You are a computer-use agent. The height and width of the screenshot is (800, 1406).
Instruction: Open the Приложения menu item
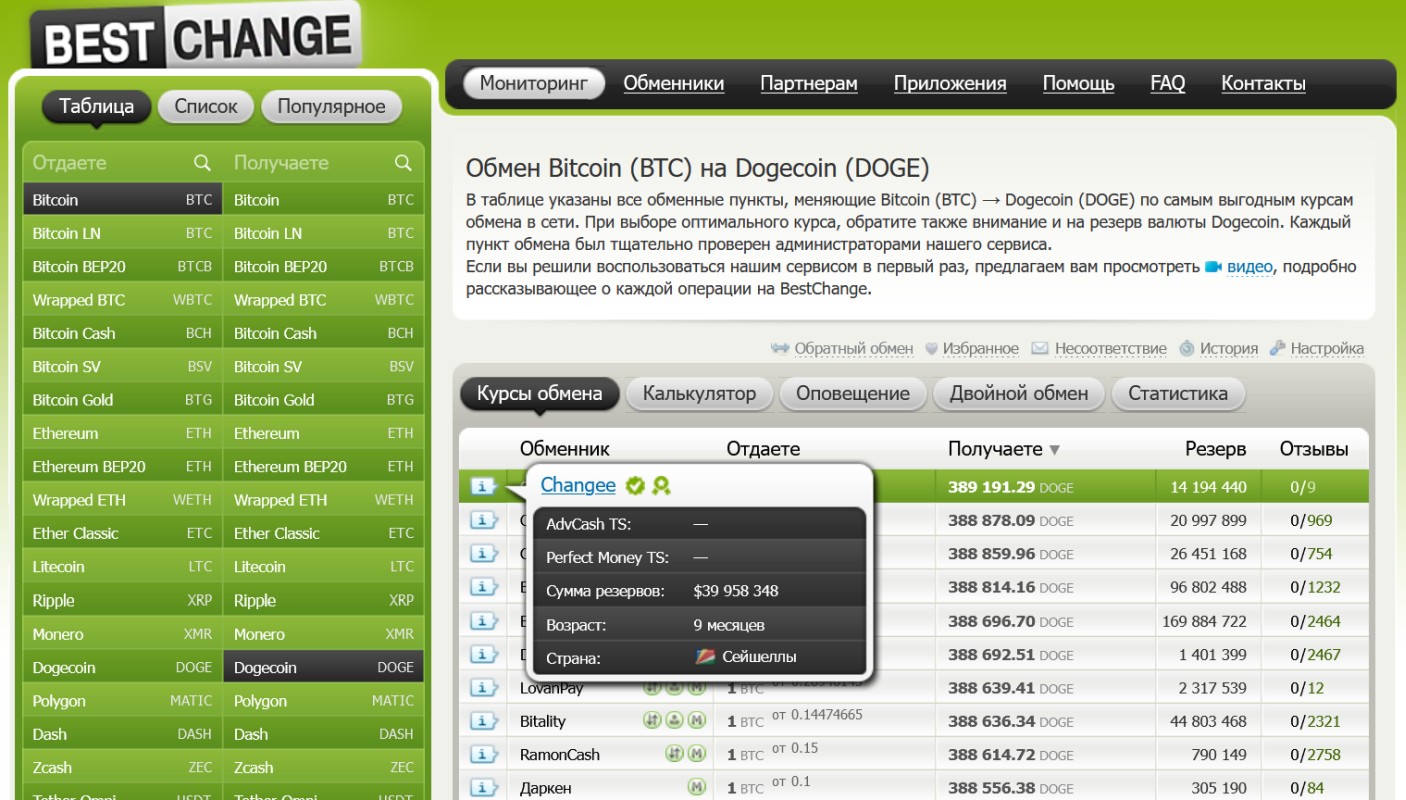click(950, 84)
